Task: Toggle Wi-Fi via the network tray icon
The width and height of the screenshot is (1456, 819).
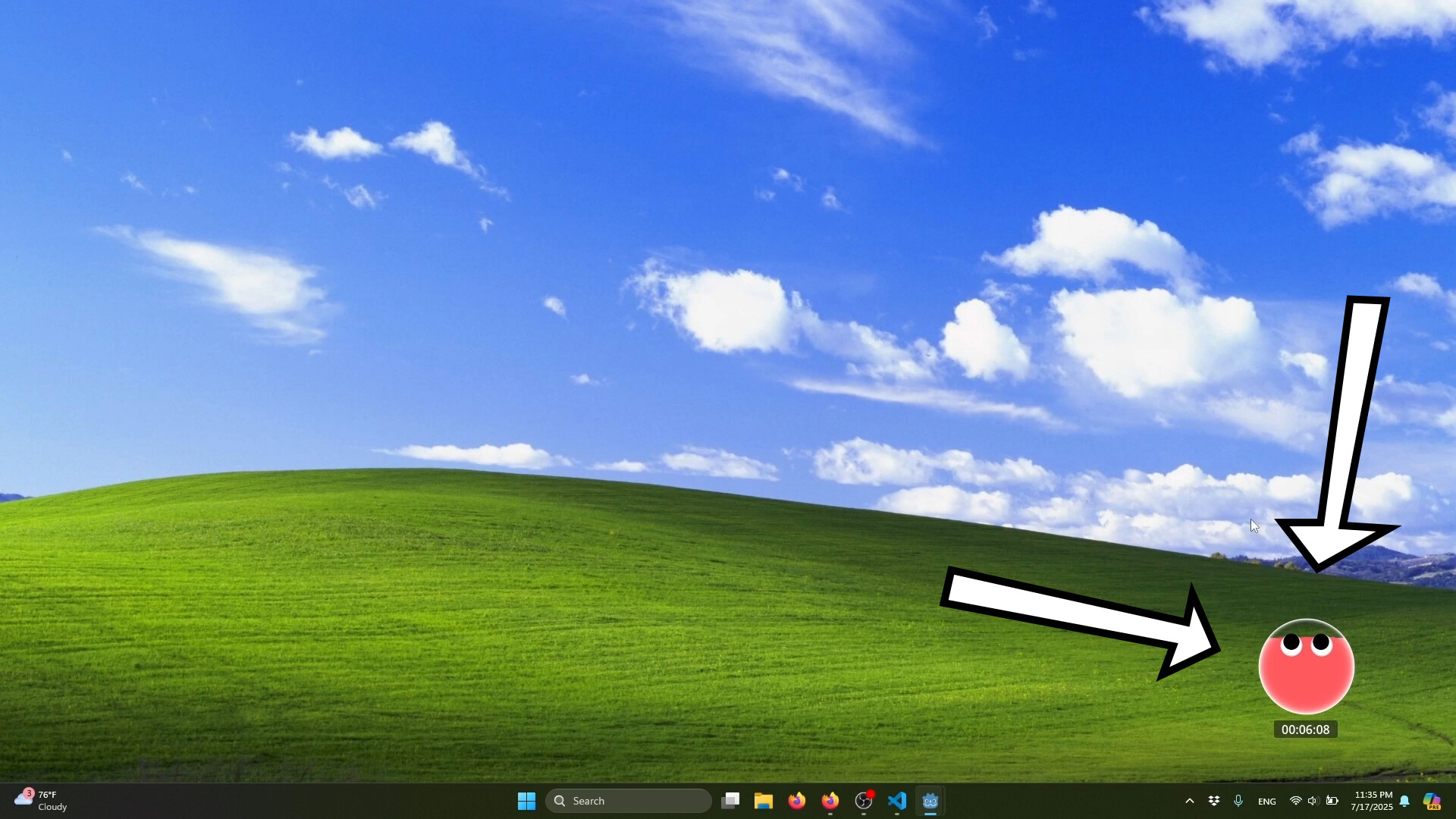Action: [x=1294, y=800]
